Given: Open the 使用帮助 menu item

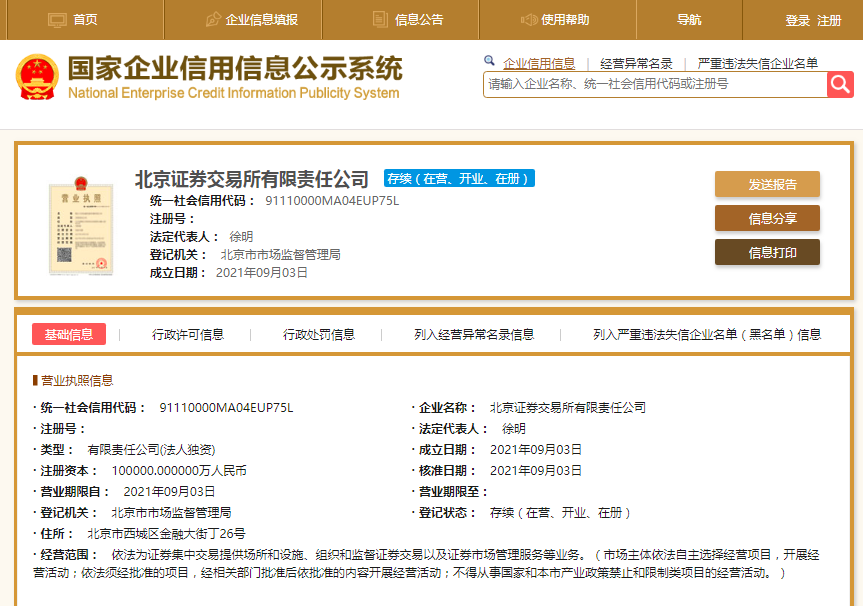Looking at the screenshot, I should [x=565, y=20].
